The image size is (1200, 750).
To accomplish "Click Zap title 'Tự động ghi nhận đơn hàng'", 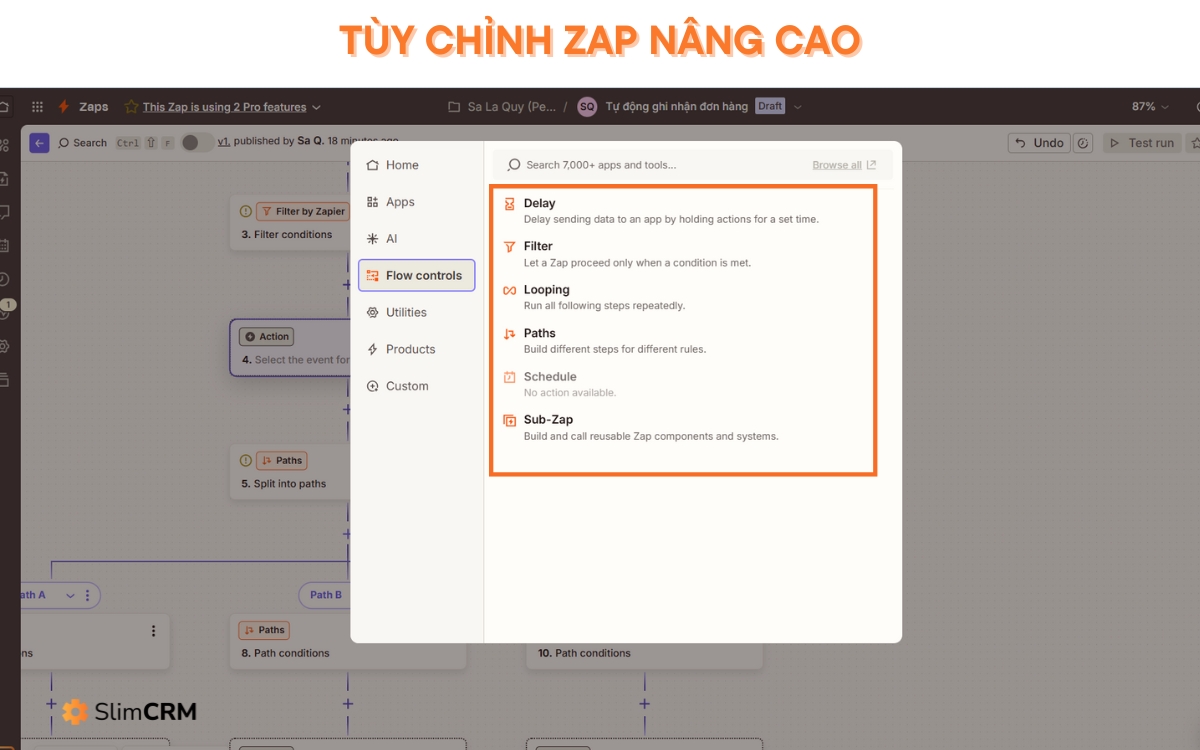I will (x=677, y=106).
